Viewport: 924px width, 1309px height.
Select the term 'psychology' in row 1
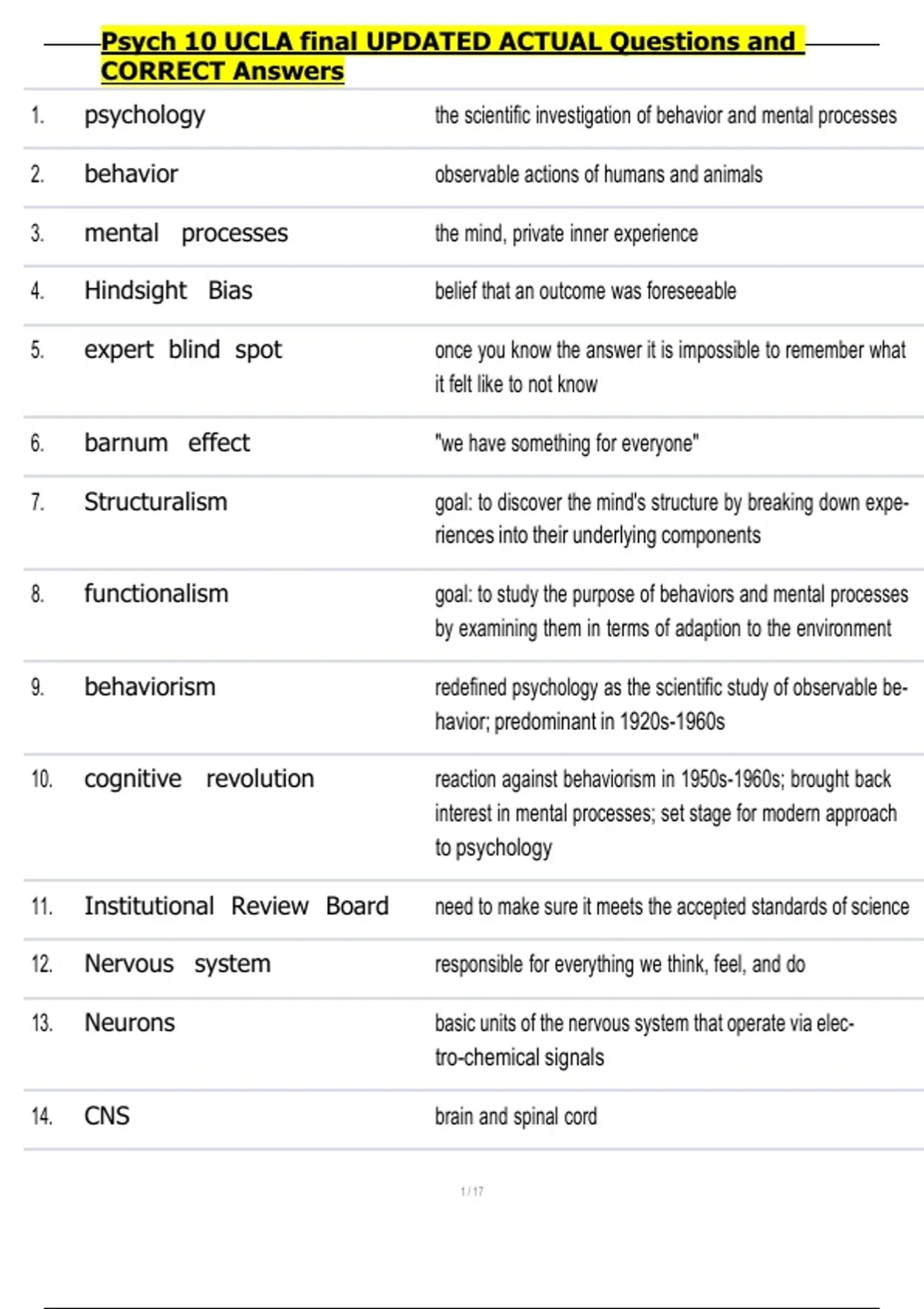coord(145,115)
